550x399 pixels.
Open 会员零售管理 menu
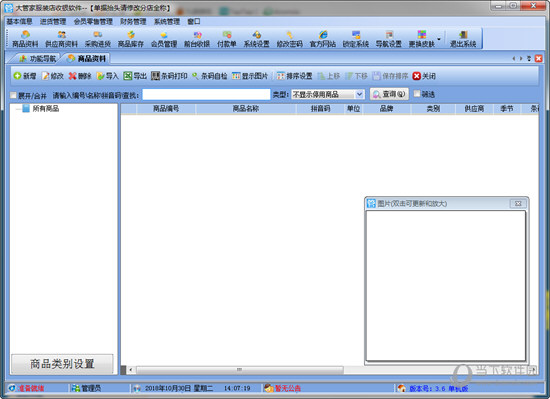coord(93,21)
